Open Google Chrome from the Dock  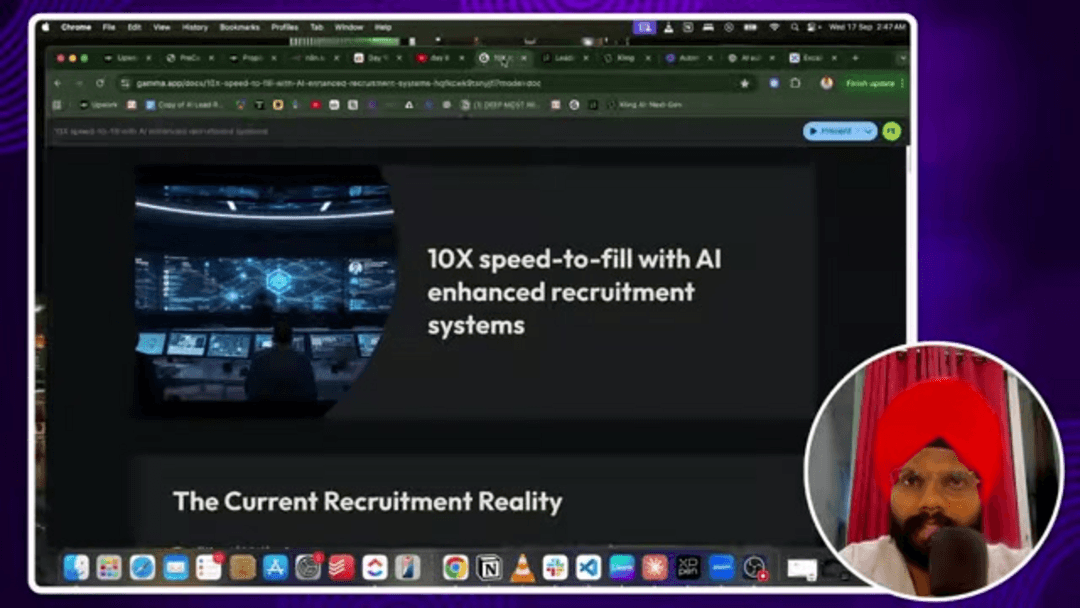tap(455, 568)
